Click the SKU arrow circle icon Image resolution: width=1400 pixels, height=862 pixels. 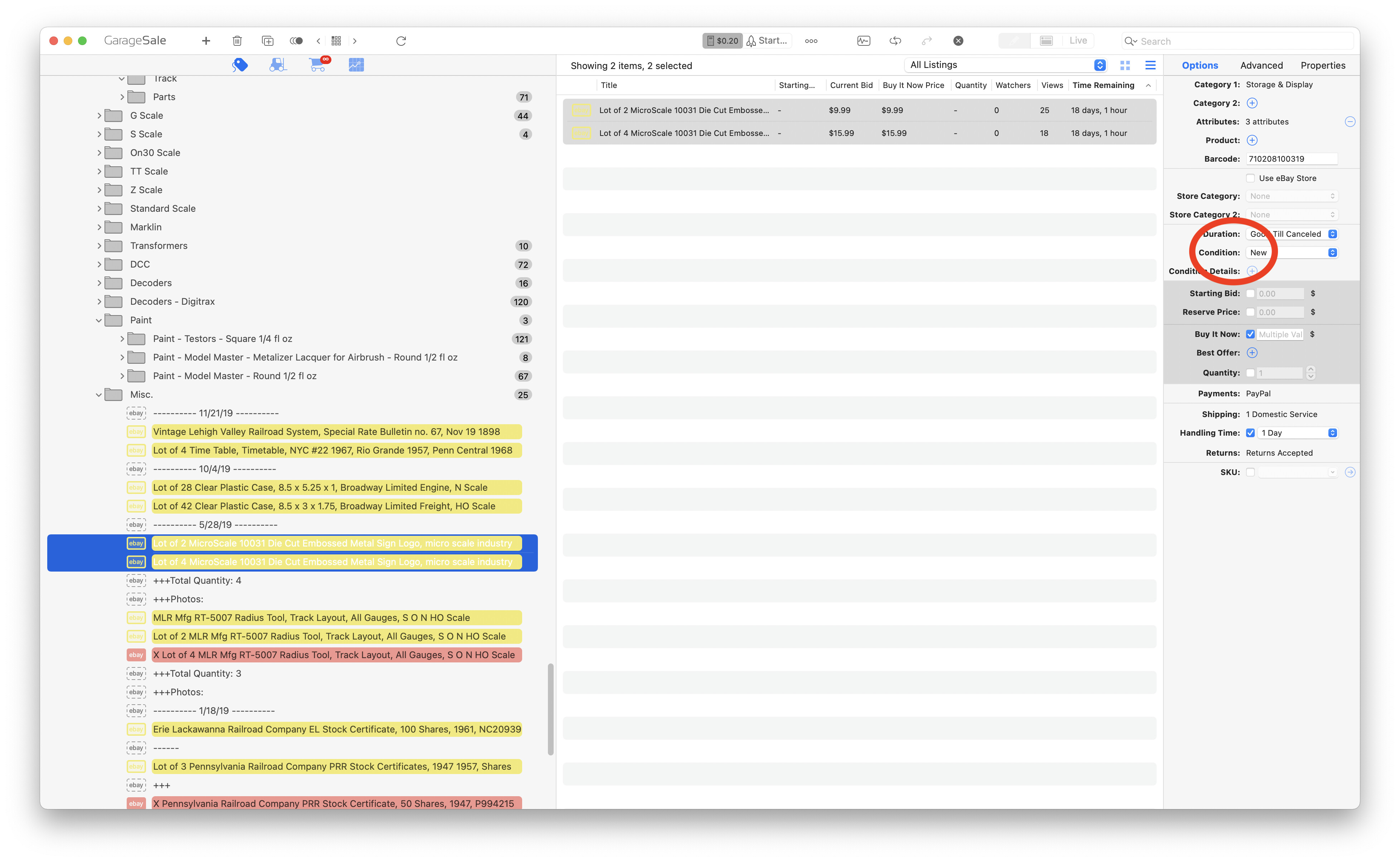(1349, 472)
